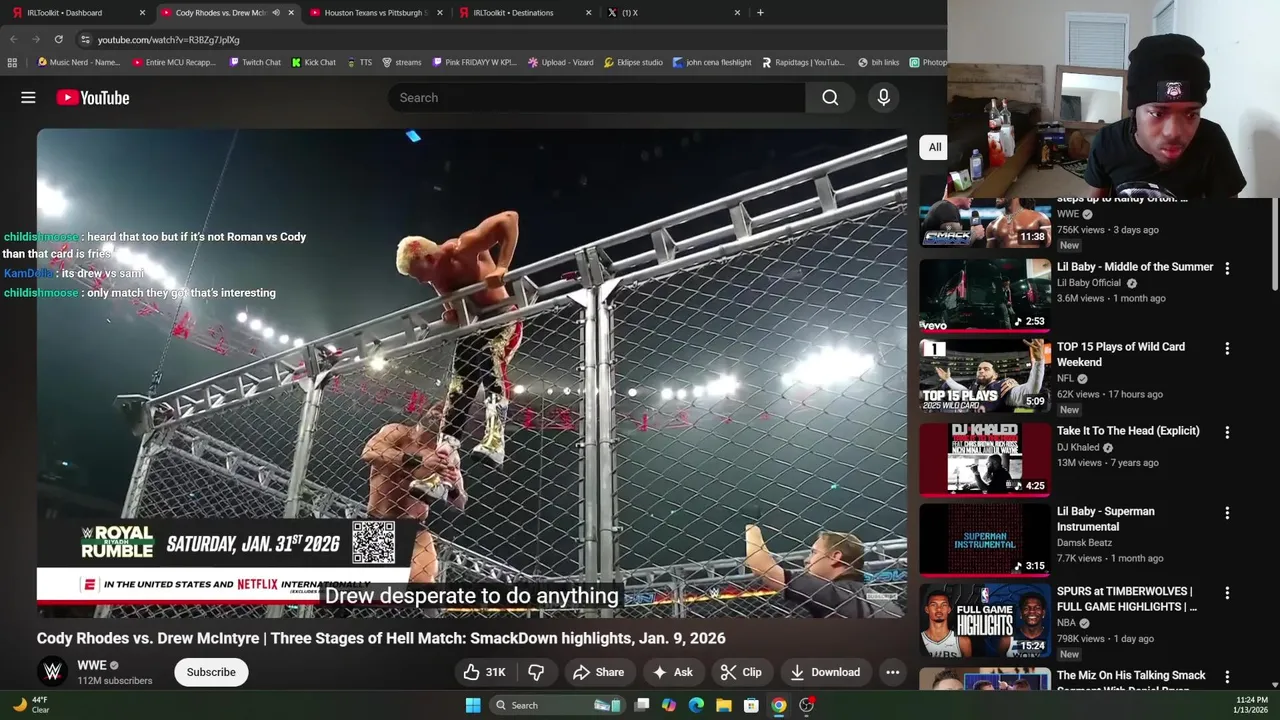Reload the page

tap(59, 40)
